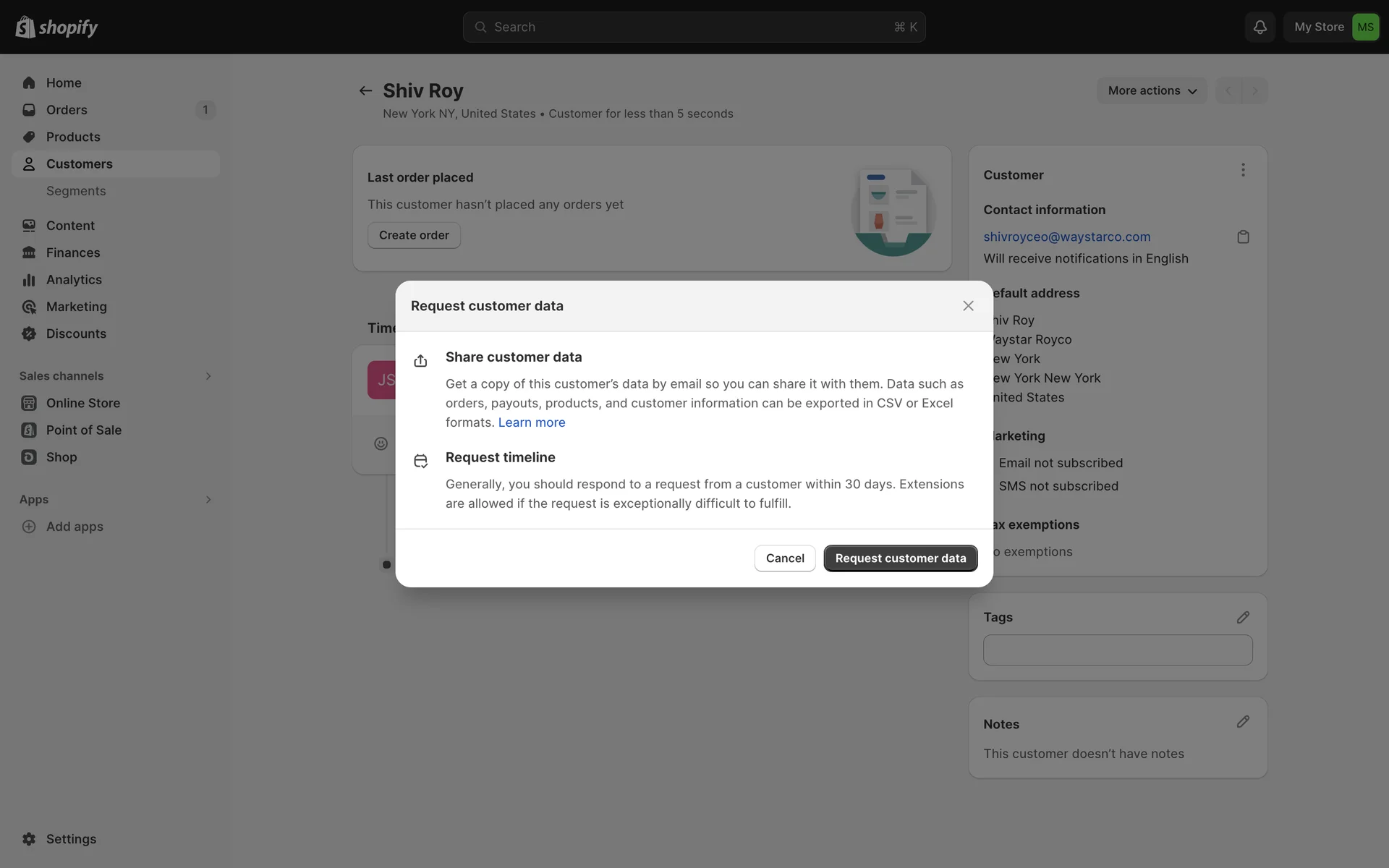
Task: Click Cancel in the dialog
Action: pyautogui.click(x=784, y=558)
